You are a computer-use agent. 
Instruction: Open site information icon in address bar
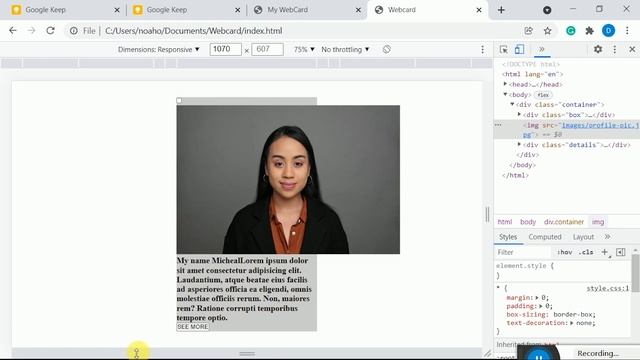pyautogui.click(x=73, y=31)
